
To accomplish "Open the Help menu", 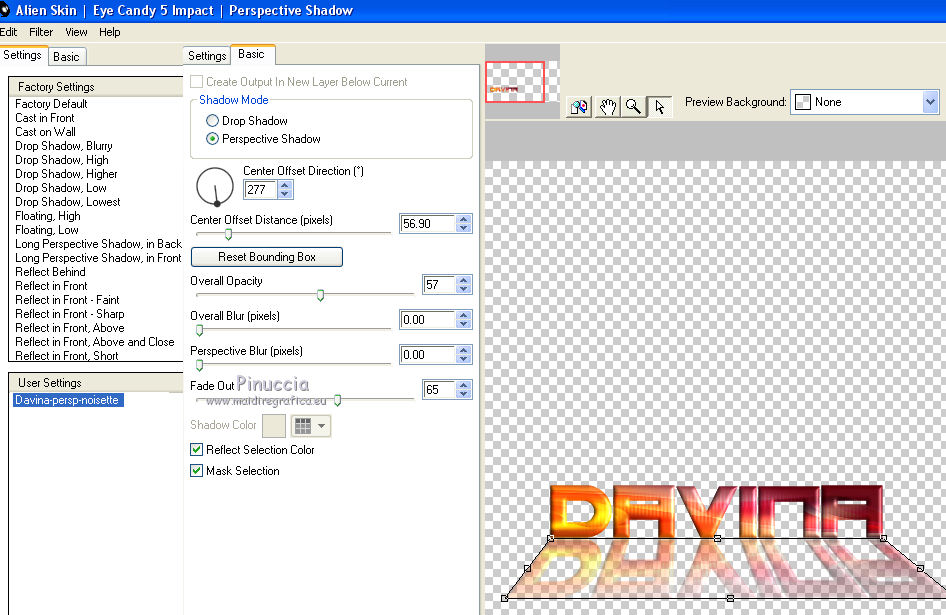I will pyautogui.click(x=110, y=32).
